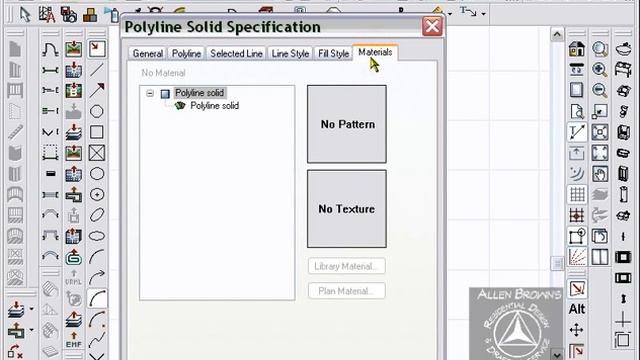The height and width of the screenshot is (360, 640).
Task: Toggle the object snaps square-with-circle icon
Action: pyautogui.click(x=577, y=236)
